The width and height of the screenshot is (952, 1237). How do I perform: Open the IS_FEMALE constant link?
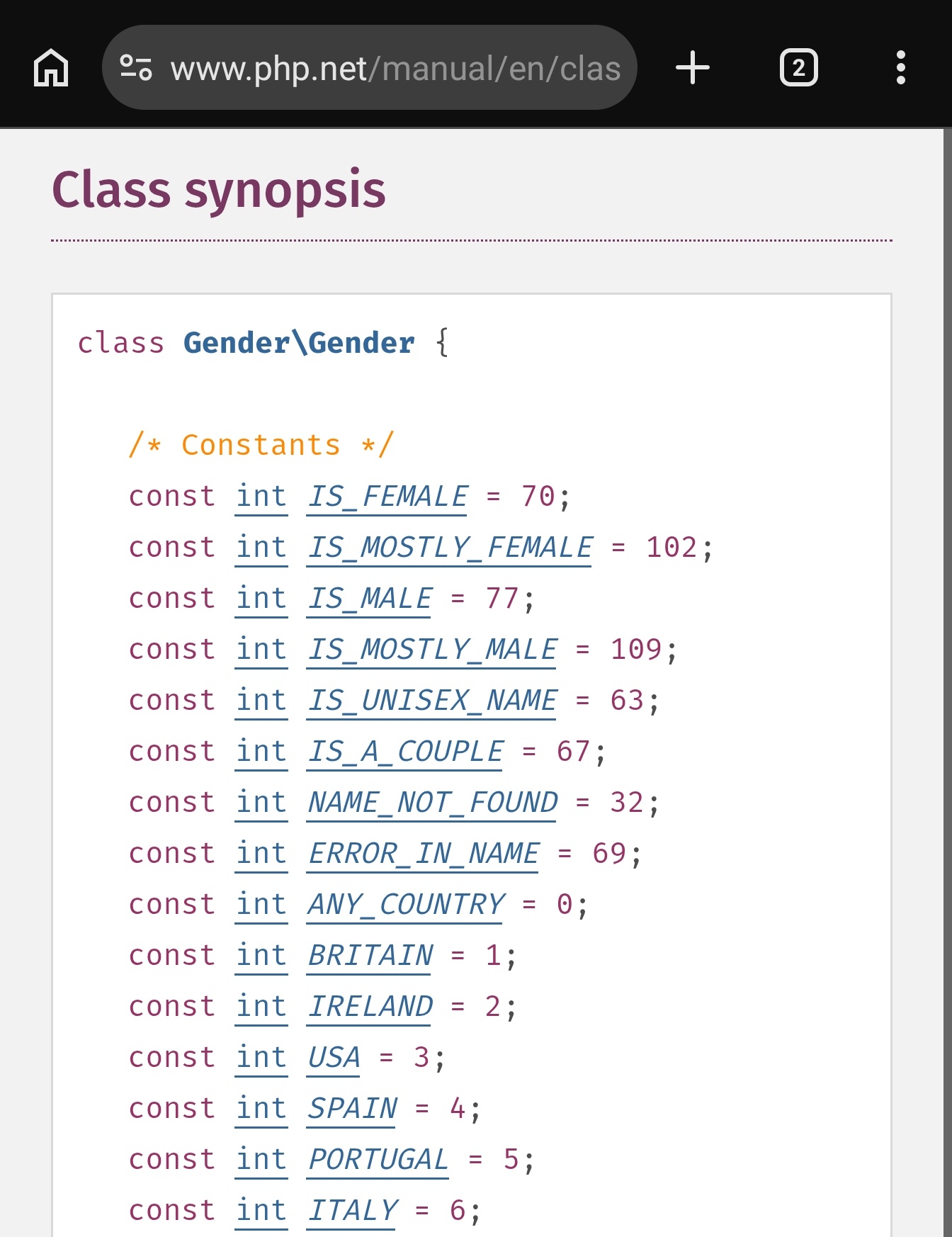(387, 497)
